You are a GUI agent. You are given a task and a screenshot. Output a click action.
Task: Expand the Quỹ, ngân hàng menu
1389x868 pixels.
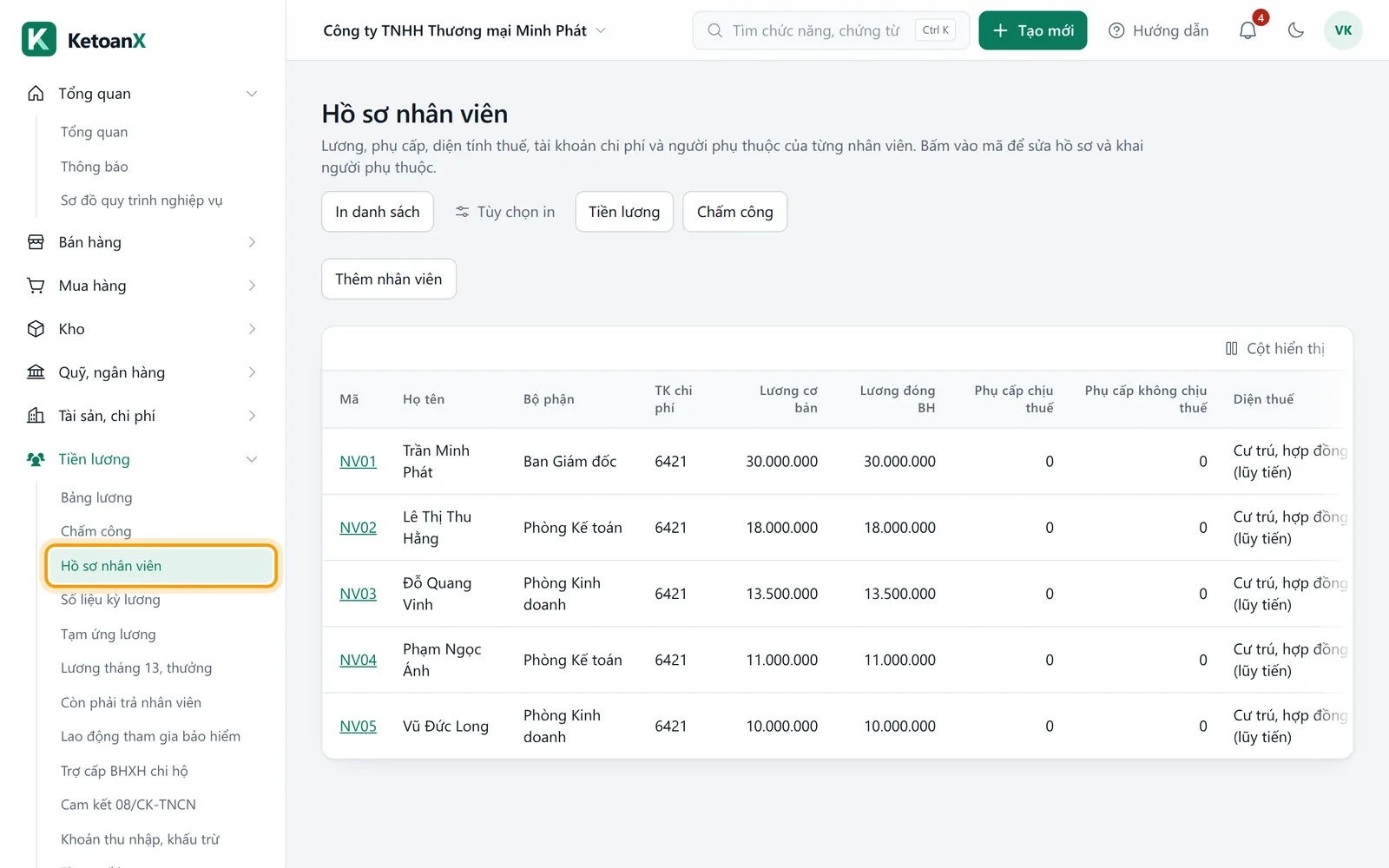coord(142,372)
